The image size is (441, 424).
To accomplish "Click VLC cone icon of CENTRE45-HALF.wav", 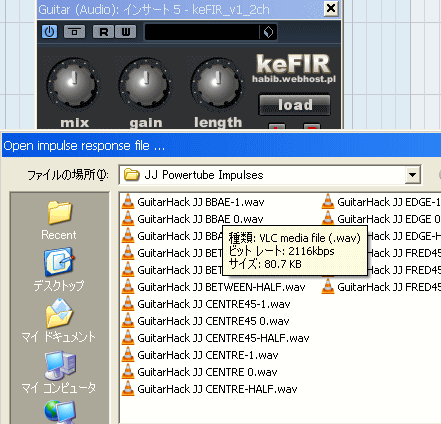I will tap(128, 338).
